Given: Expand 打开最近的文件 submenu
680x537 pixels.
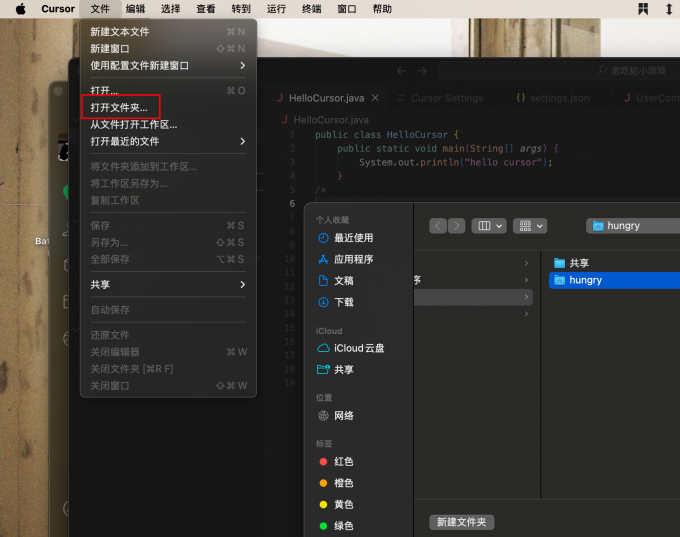Looking at the screenshot, I should coord(167,141).
